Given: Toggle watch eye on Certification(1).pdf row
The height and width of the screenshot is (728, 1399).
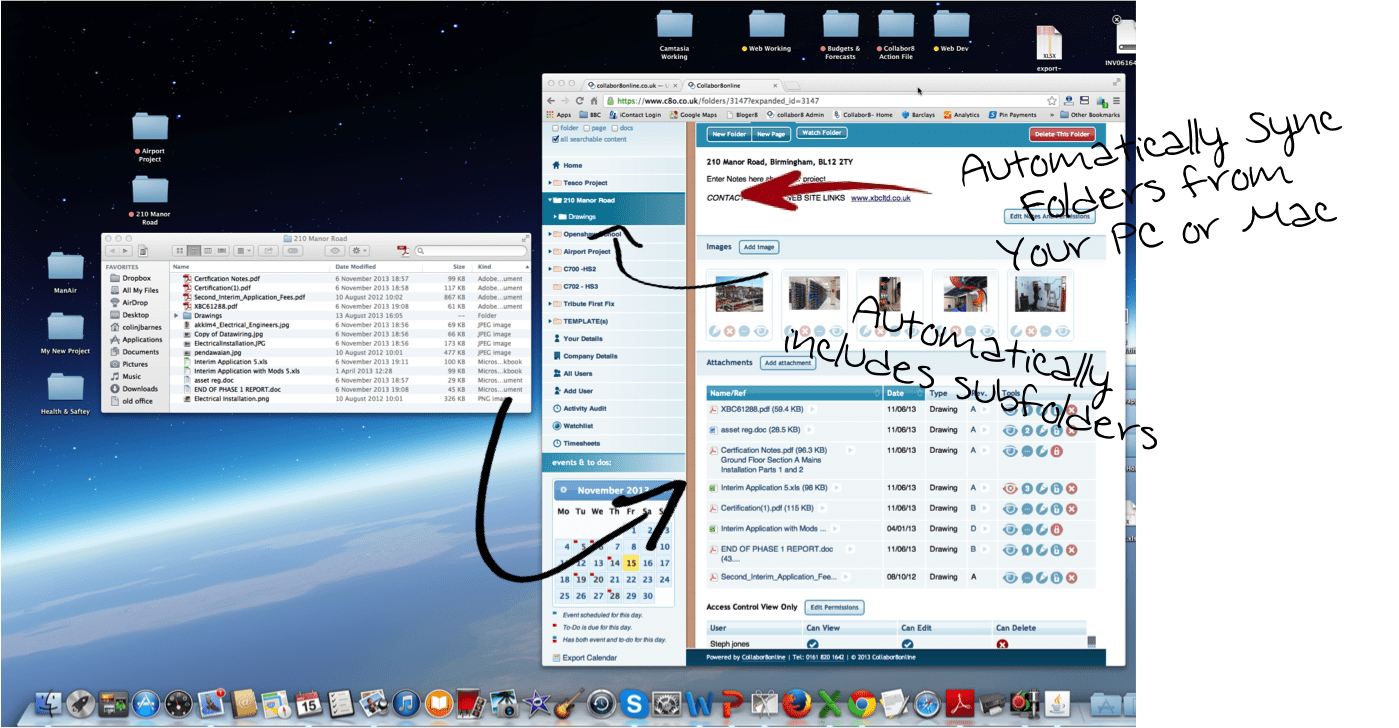Looking at the screenshot, I should click(1010, 509).
